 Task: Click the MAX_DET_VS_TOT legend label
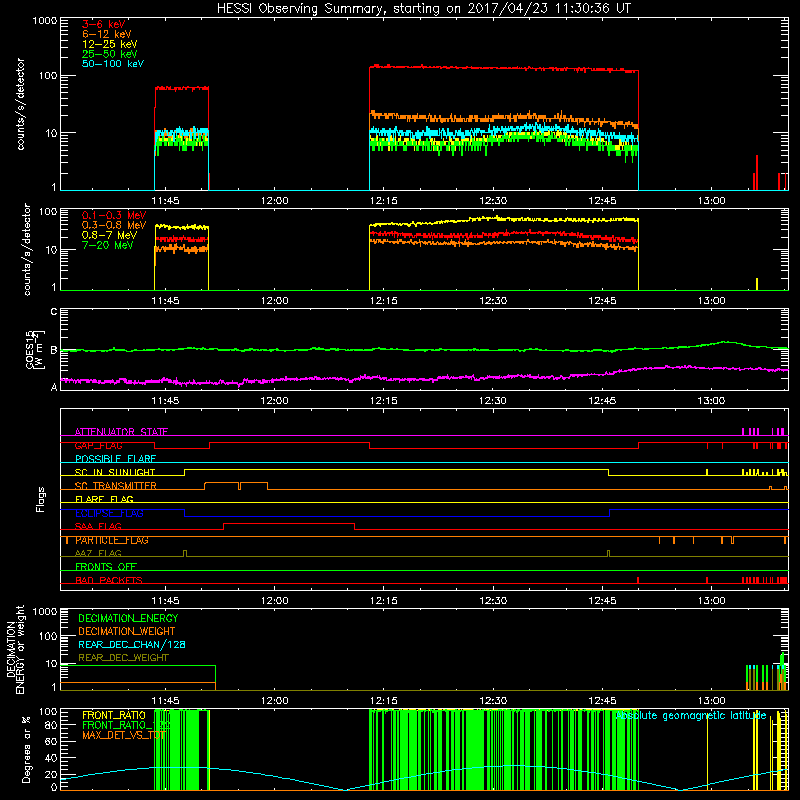pos(124,735)
